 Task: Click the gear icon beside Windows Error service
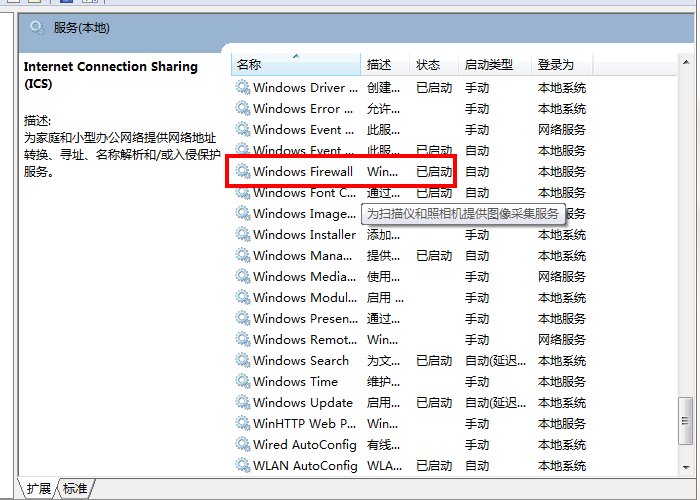[242, 108]
